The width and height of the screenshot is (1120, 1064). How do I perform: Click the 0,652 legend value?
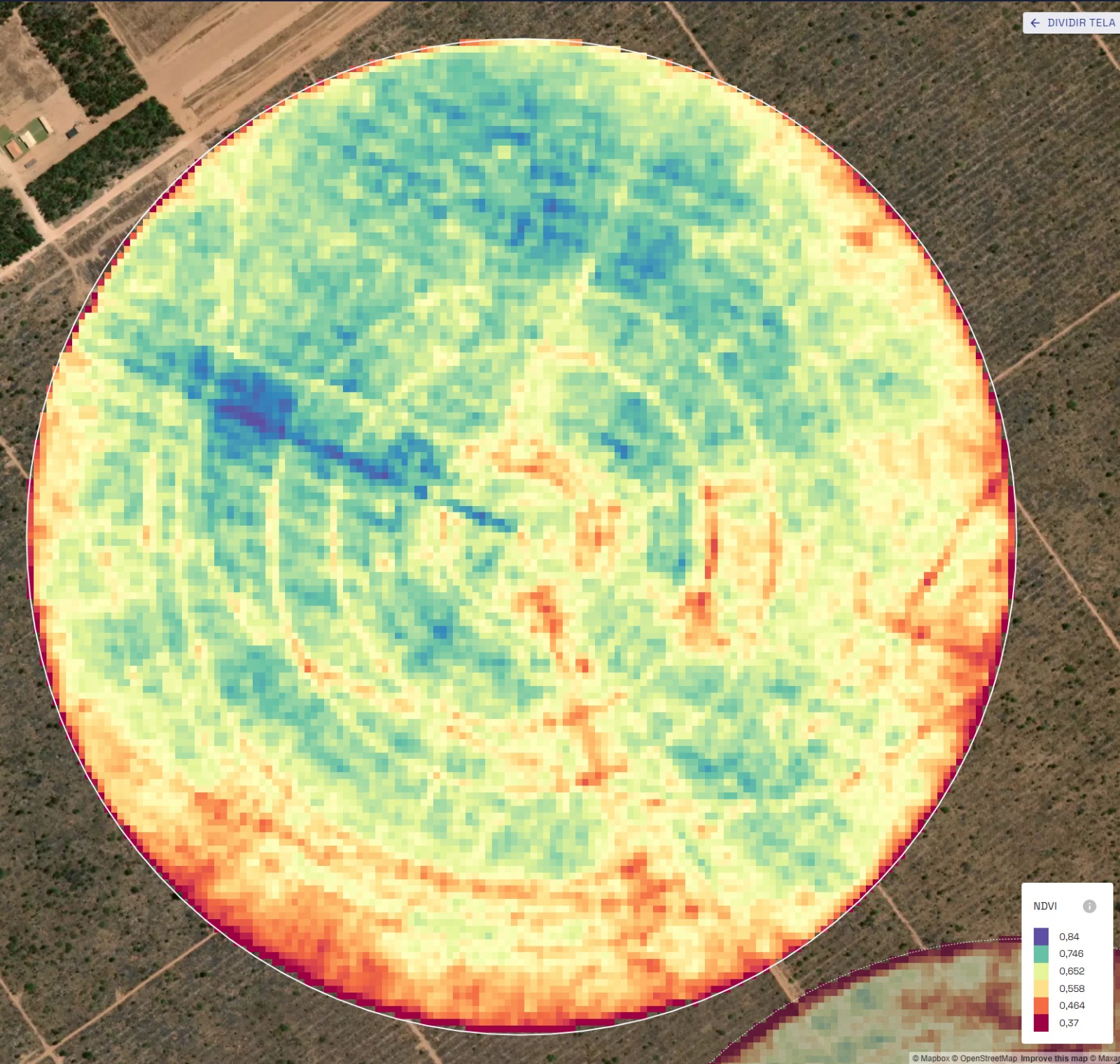[1072, 971]
